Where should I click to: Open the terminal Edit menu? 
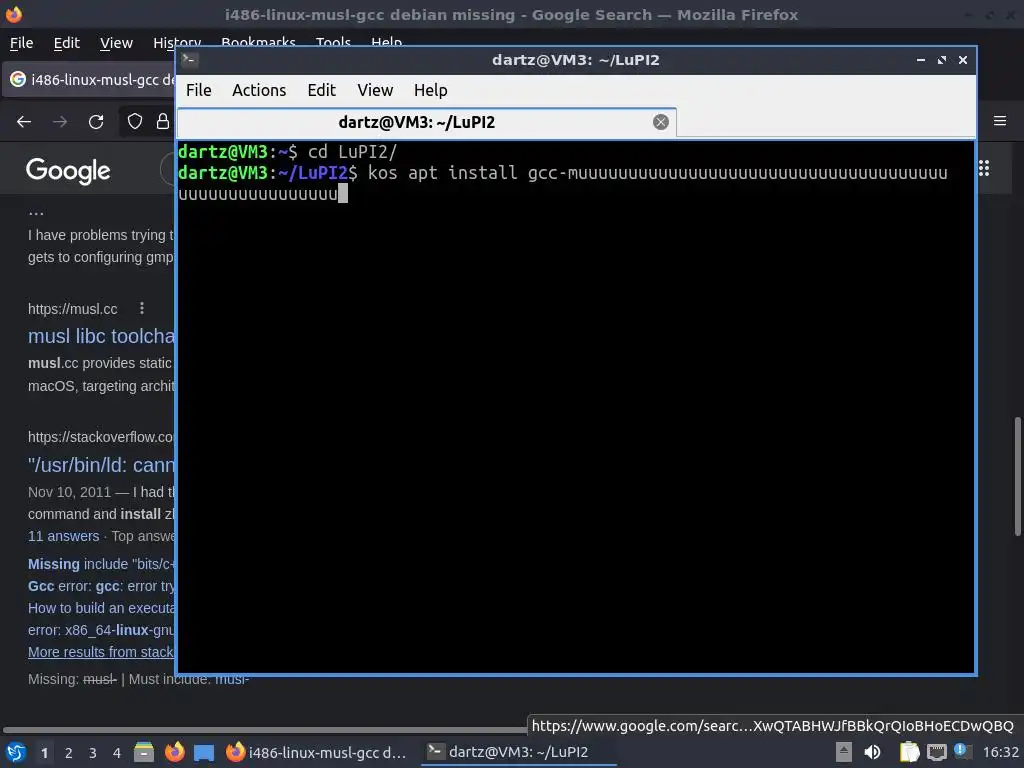(x=321, y=90)
